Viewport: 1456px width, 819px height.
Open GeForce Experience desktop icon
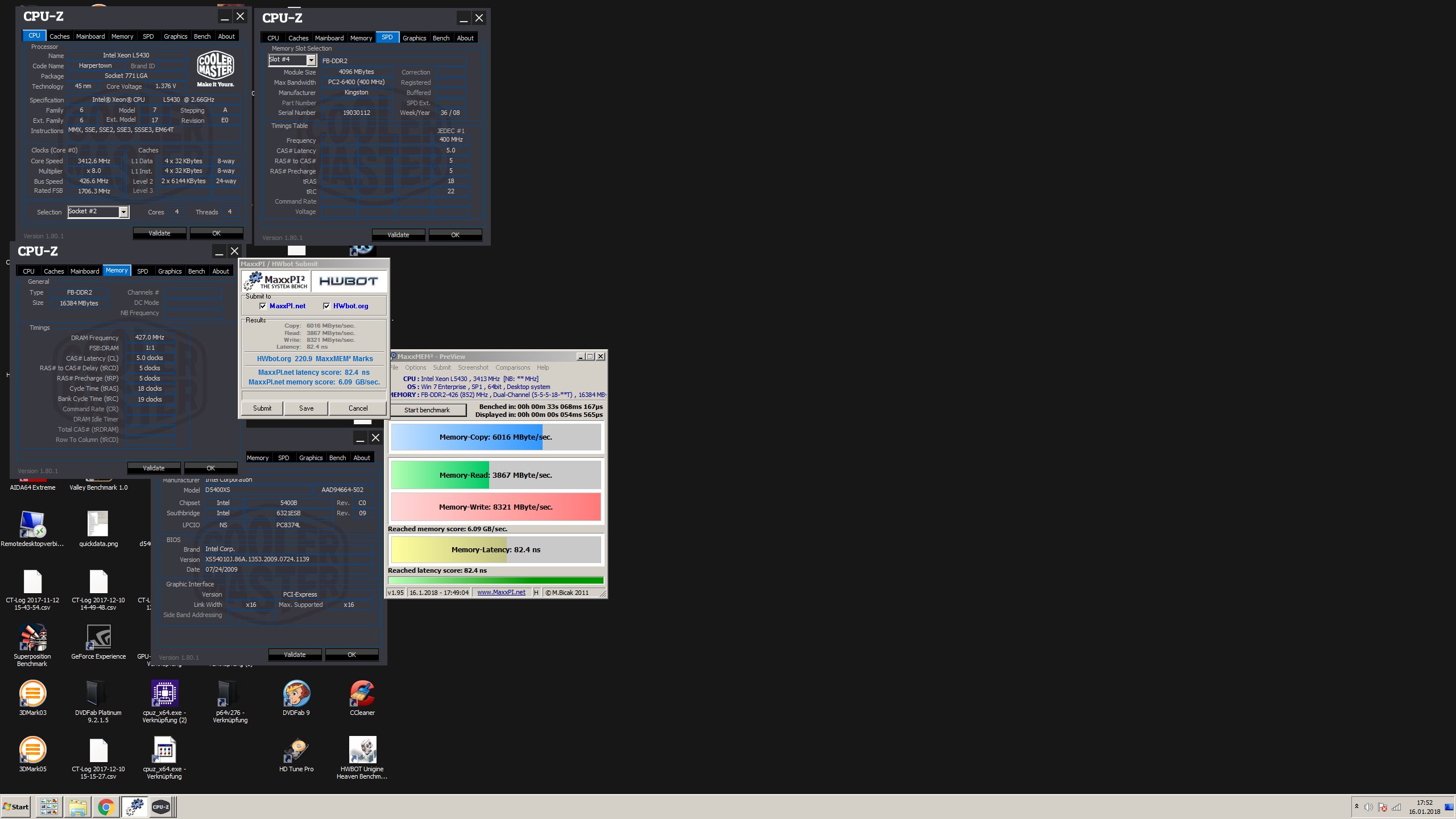tap(98, 642)
